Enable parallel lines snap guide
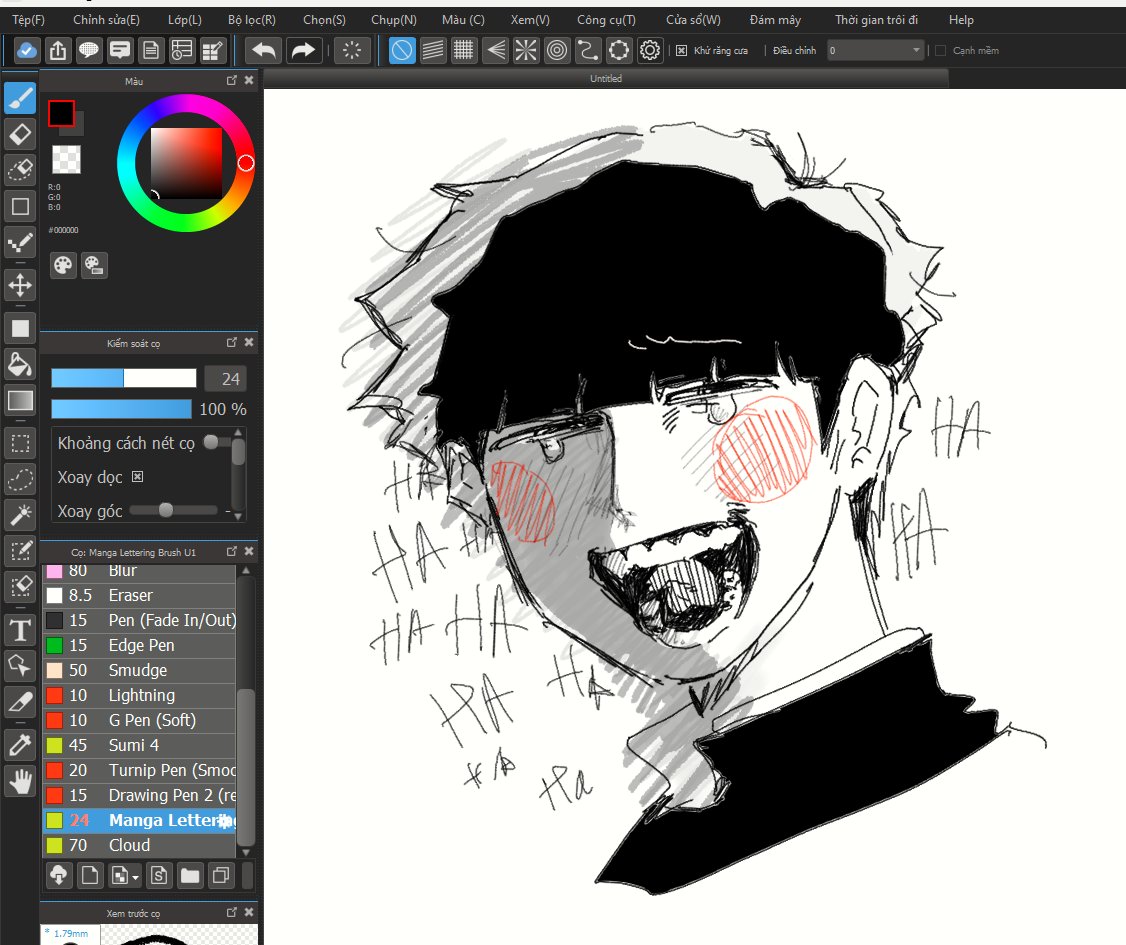1126x945 pixels. pos(433,50)
